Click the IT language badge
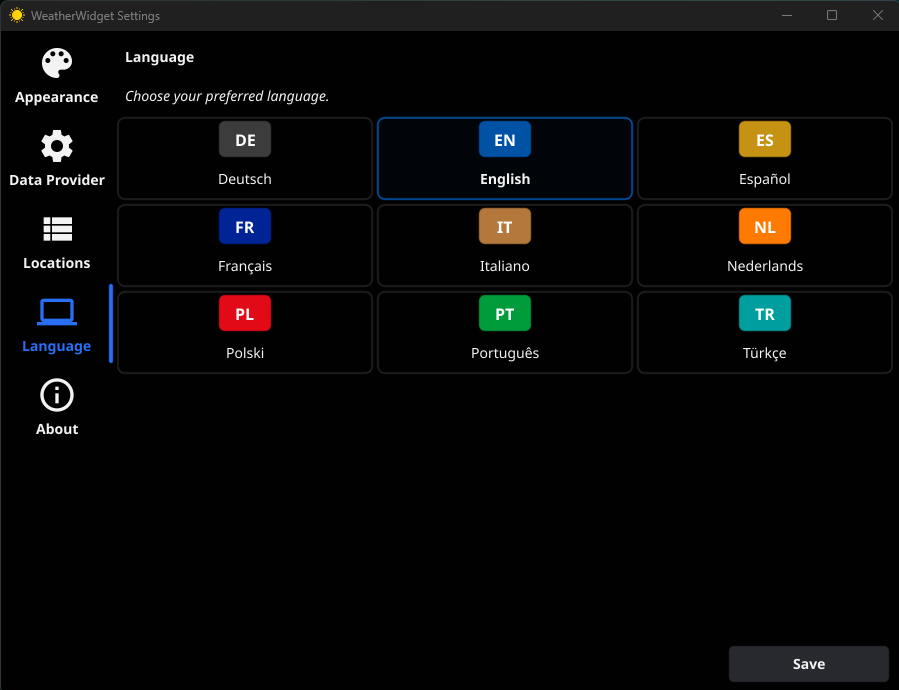This screenshot has height=690, width=899. click(505, 227)
